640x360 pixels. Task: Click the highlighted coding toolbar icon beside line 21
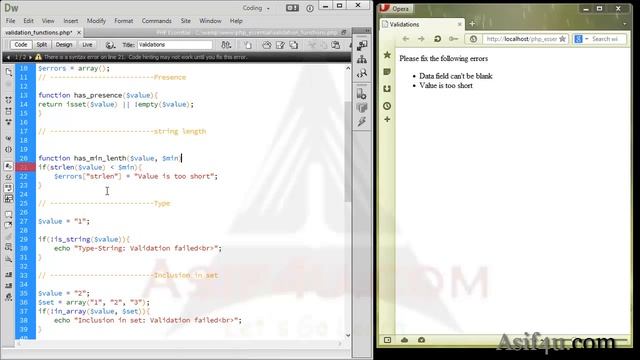coord(9,166)
